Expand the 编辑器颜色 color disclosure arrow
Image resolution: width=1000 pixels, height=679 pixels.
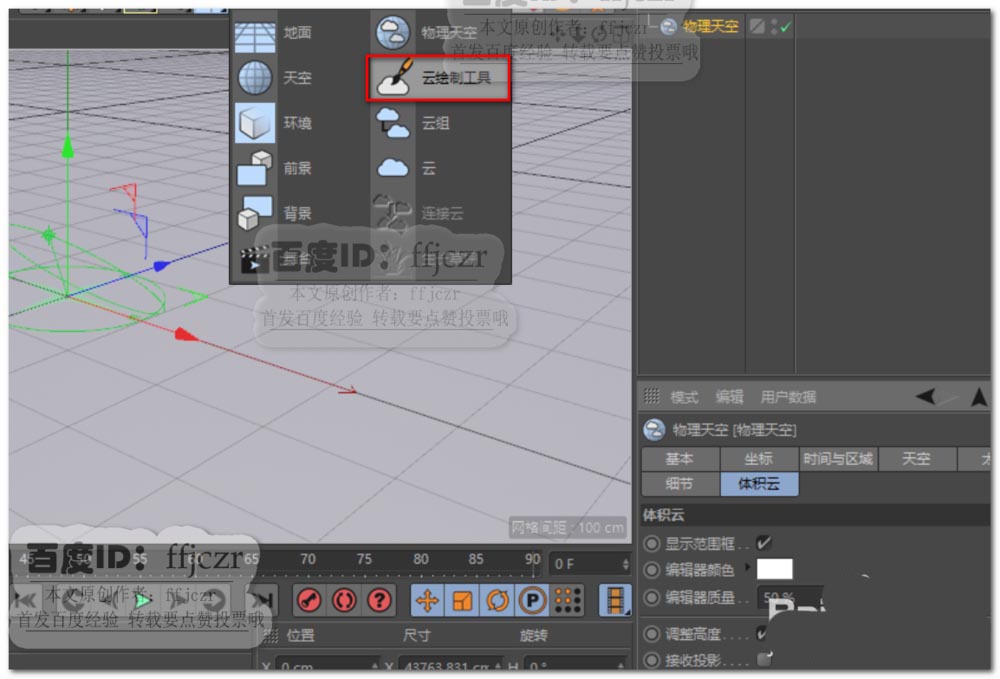click(x=748, y=567)
